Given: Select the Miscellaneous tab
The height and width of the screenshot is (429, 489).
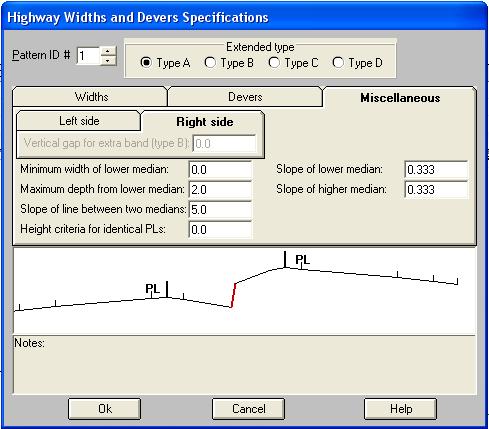Looking at the screenshot, I should coord(399,98).
